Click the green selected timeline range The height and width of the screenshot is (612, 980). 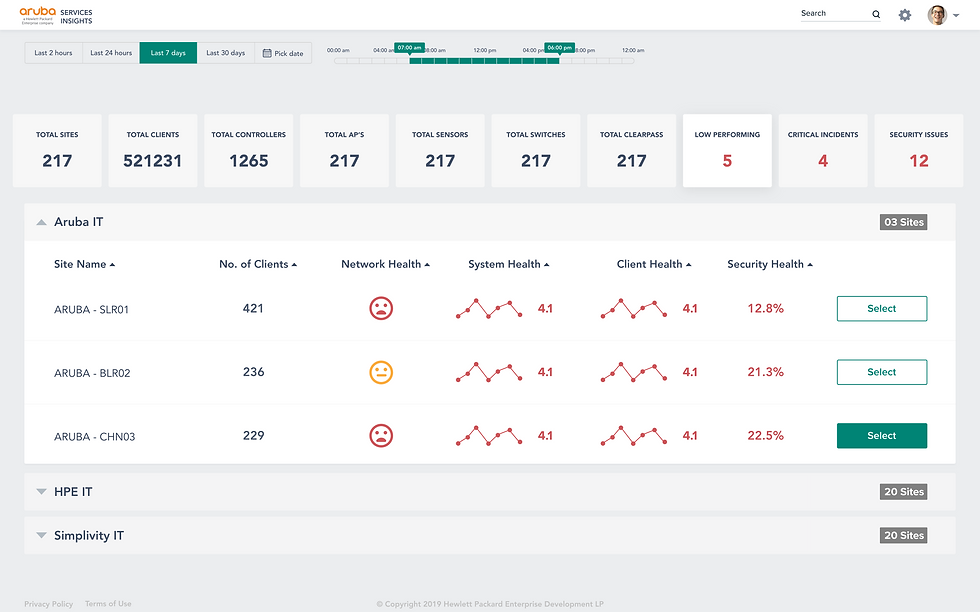(484, 61)
